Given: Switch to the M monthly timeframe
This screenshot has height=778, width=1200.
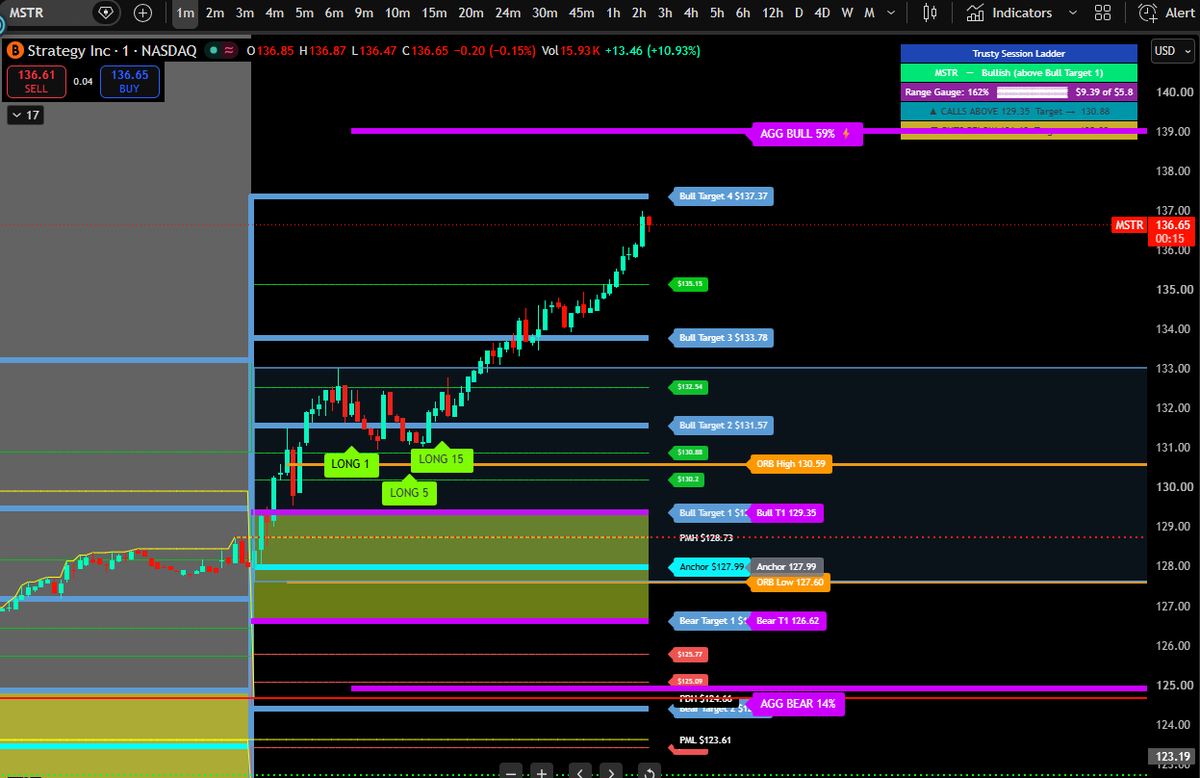Looking at the screenshot, I should click(x=869, y=13).
